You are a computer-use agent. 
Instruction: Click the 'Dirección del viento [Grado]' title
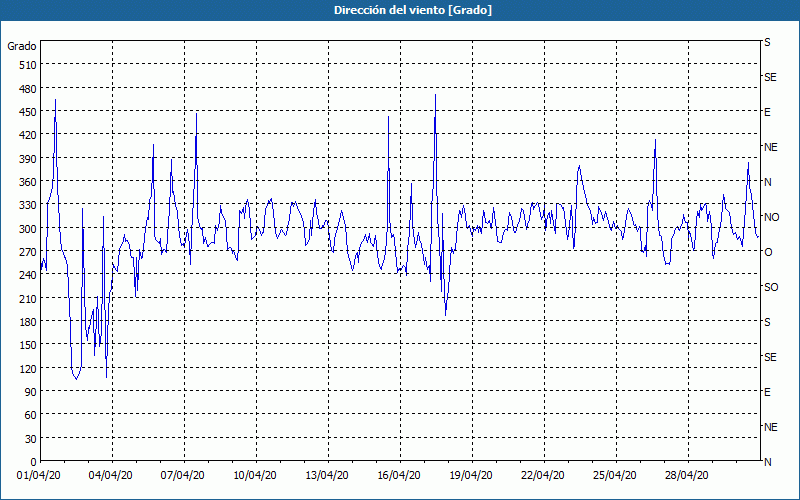coord(413,10)
